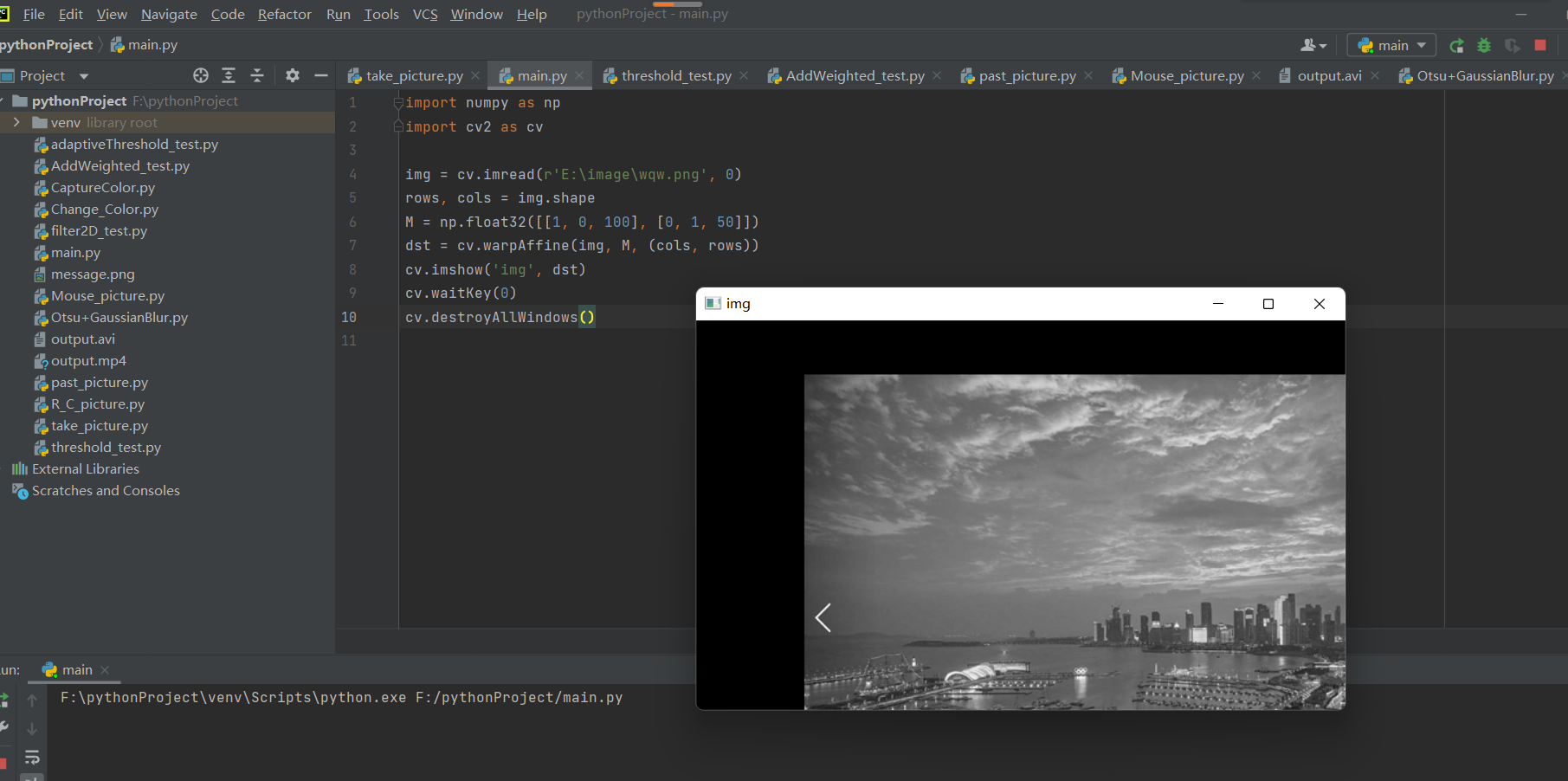Screen dimensions: 1568x781
Task: Close the main.py editor tab
Action: pos(579,76)
